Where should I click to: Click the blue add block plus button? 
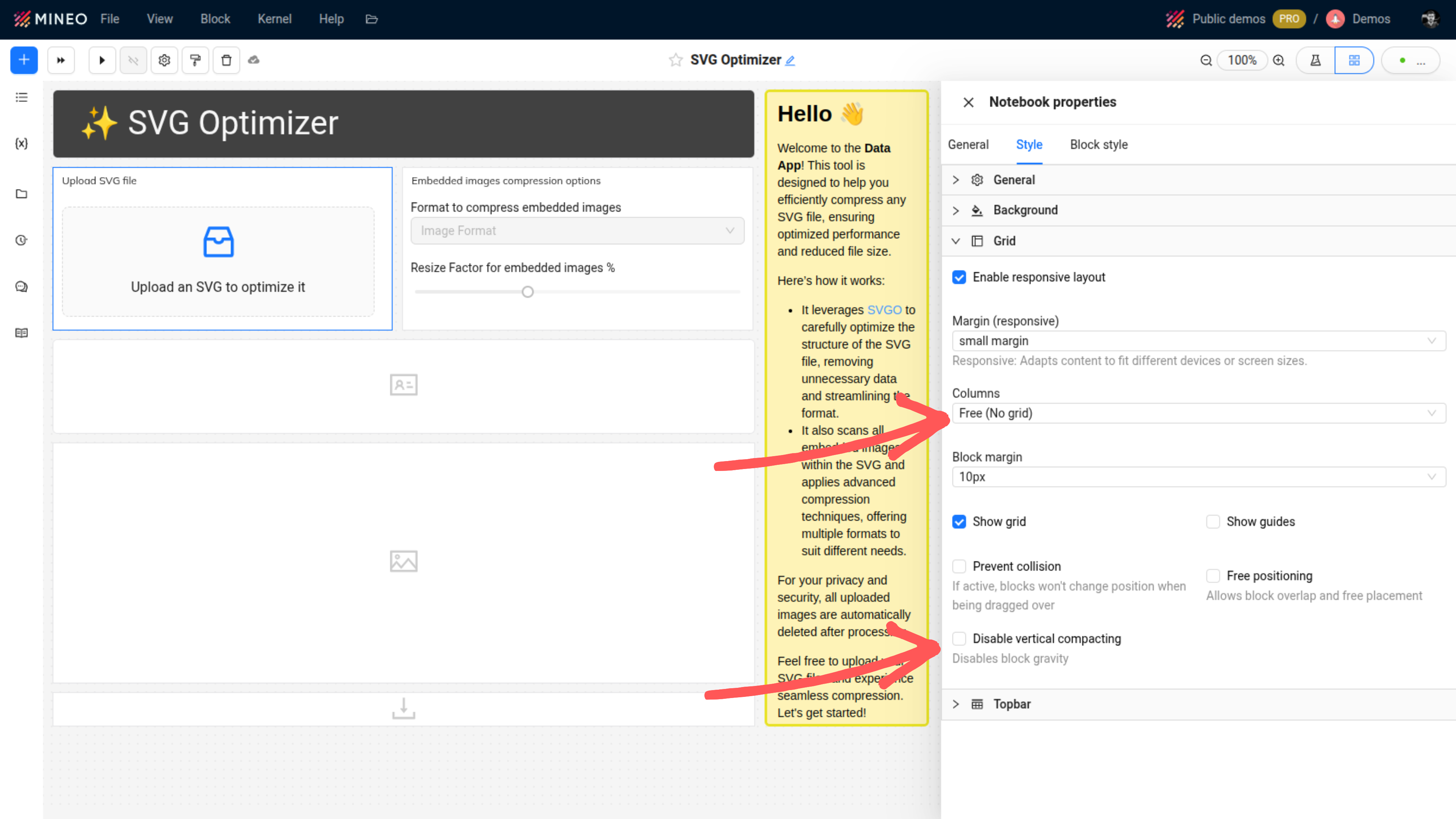(24, 60)
